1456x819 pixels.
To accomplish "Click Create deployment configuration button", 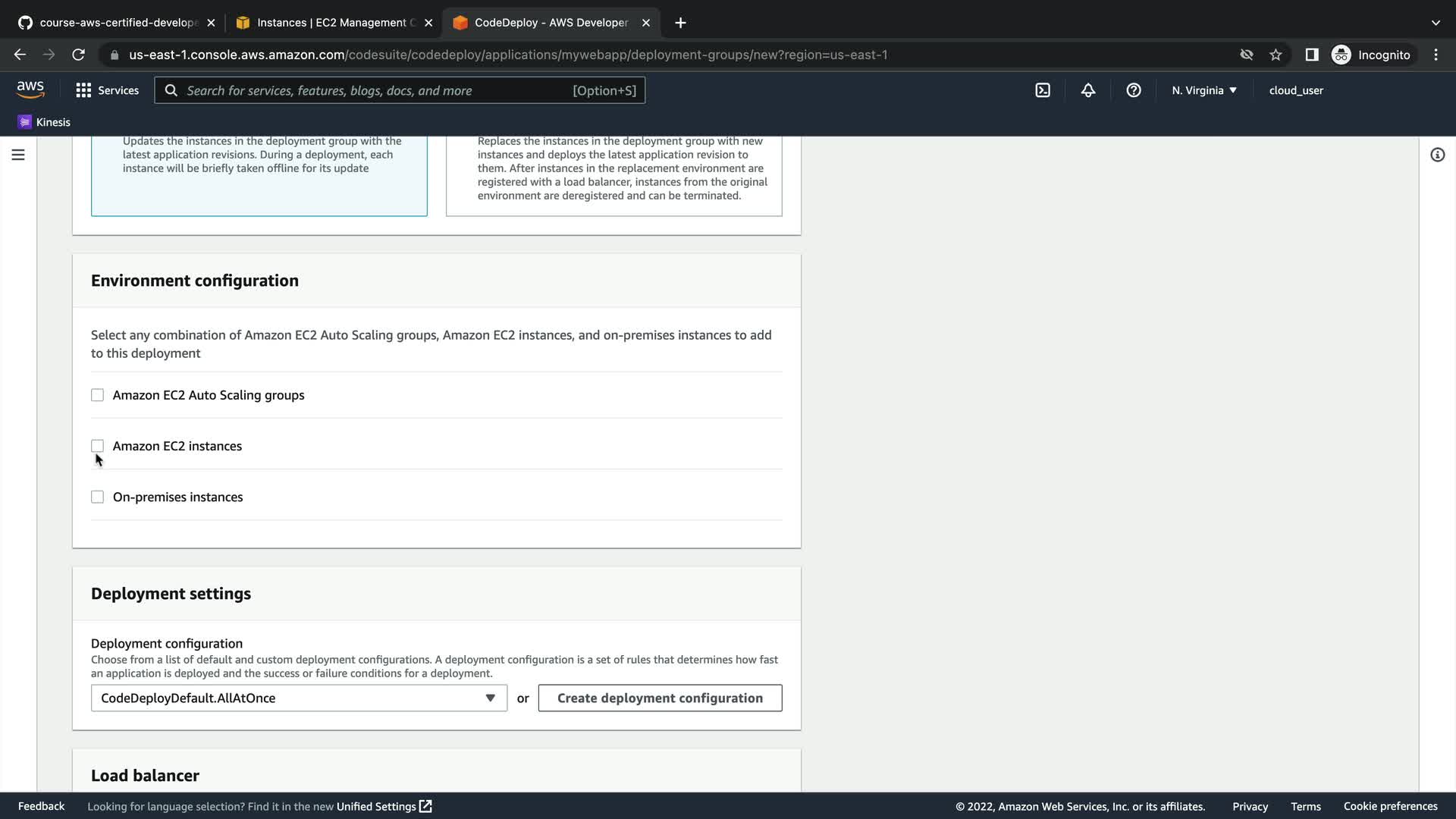I will 660,698.
